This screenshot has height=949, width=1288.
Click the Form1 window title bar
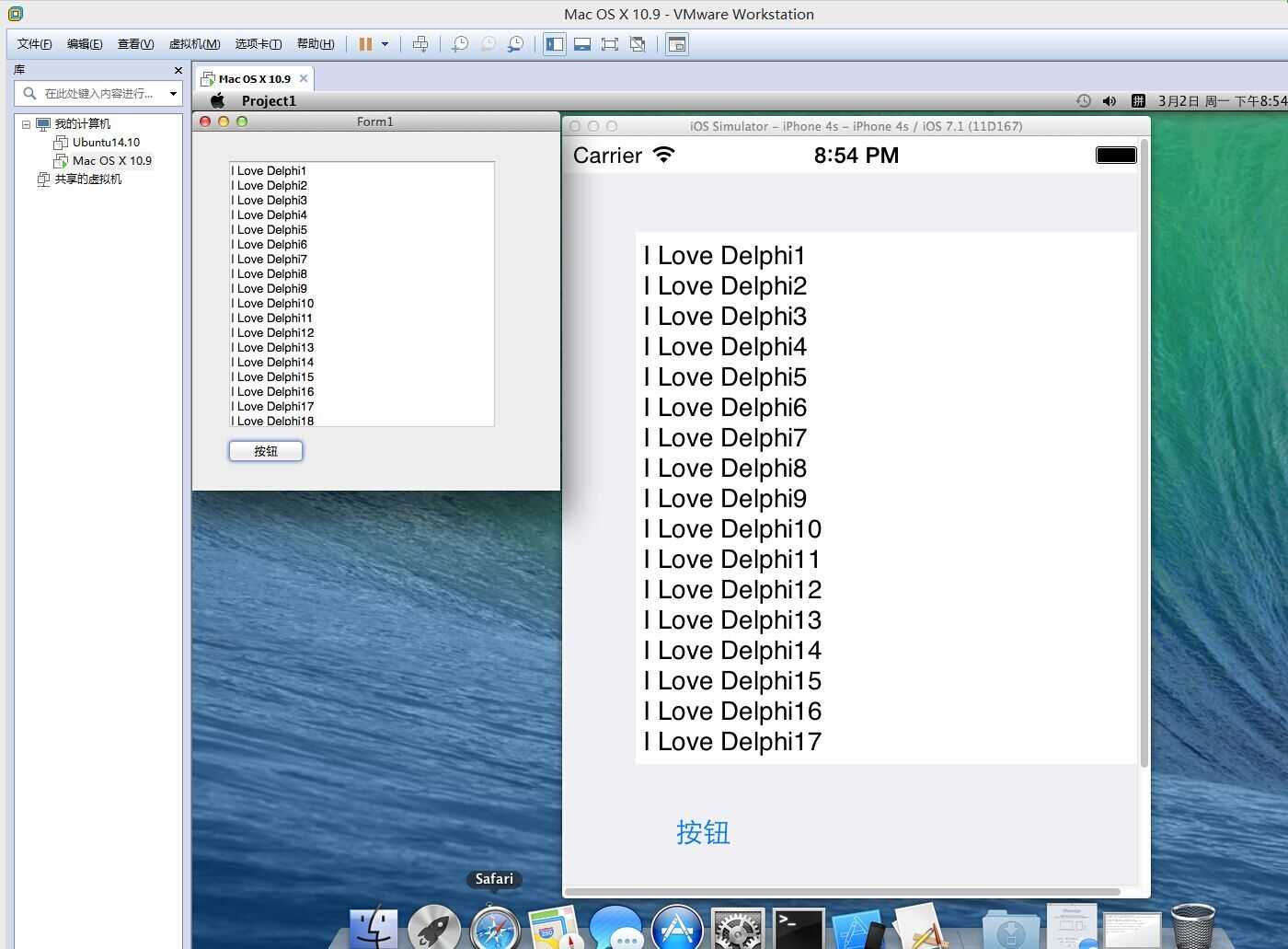point(375,122)
